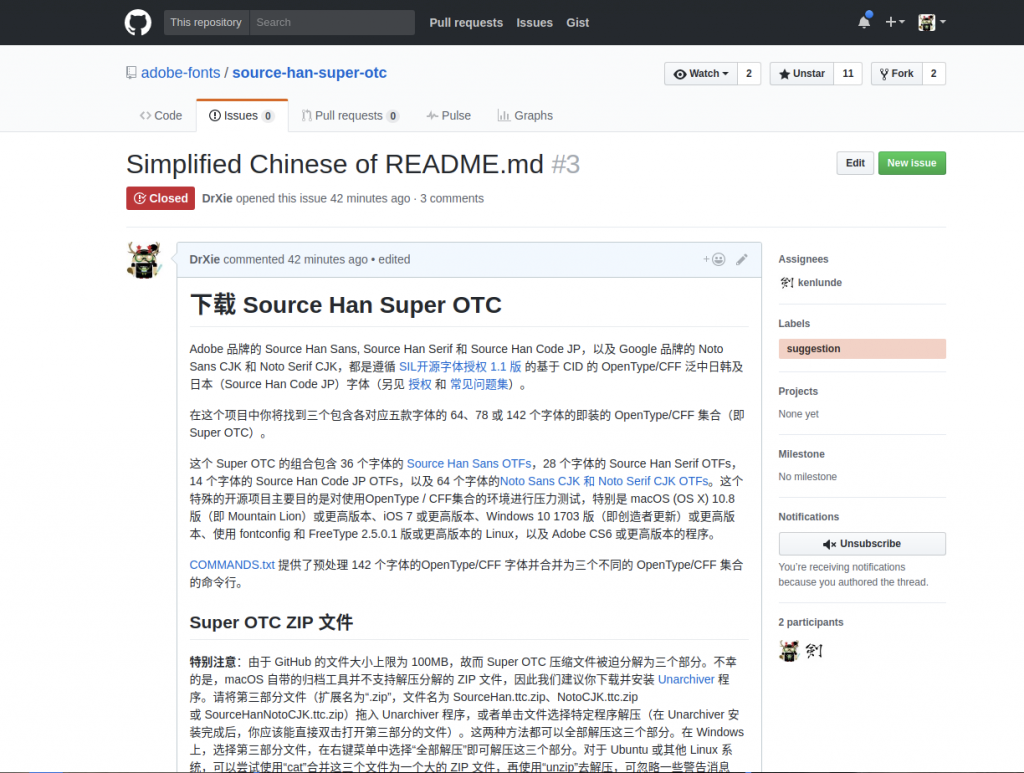The height and width of the screenshot is (773, 1024).
Task: Click the 下载 Source Han Super OTC heading
Action: click(345, 305)
